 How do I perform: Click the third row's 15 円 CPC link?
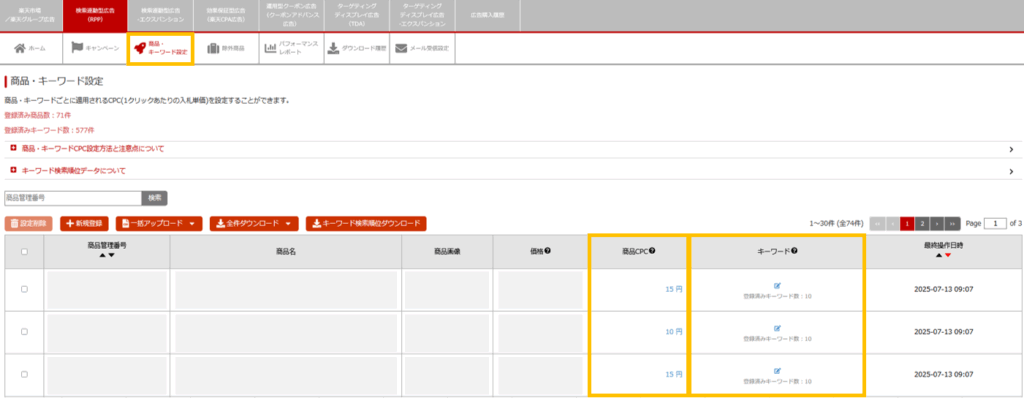tap(674, 374)
